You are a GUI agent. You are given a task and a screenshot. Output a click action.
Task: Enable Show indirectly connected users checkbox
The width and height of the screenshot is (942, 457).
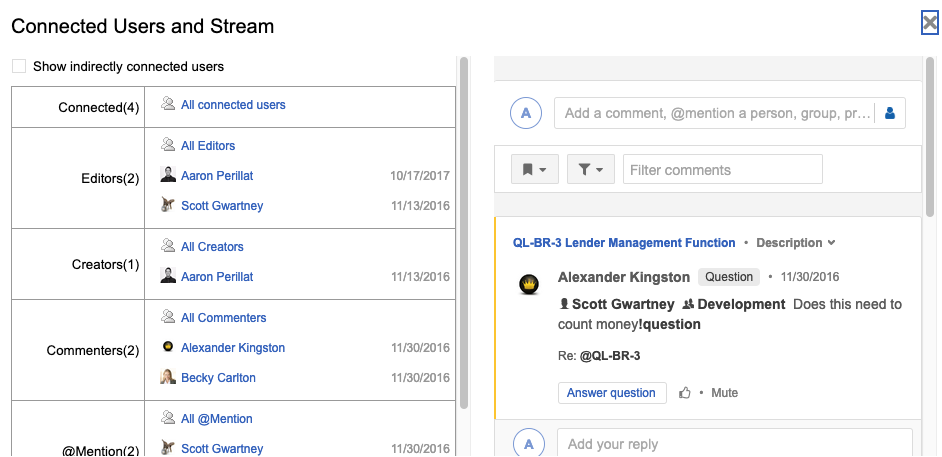coord(19,66)
